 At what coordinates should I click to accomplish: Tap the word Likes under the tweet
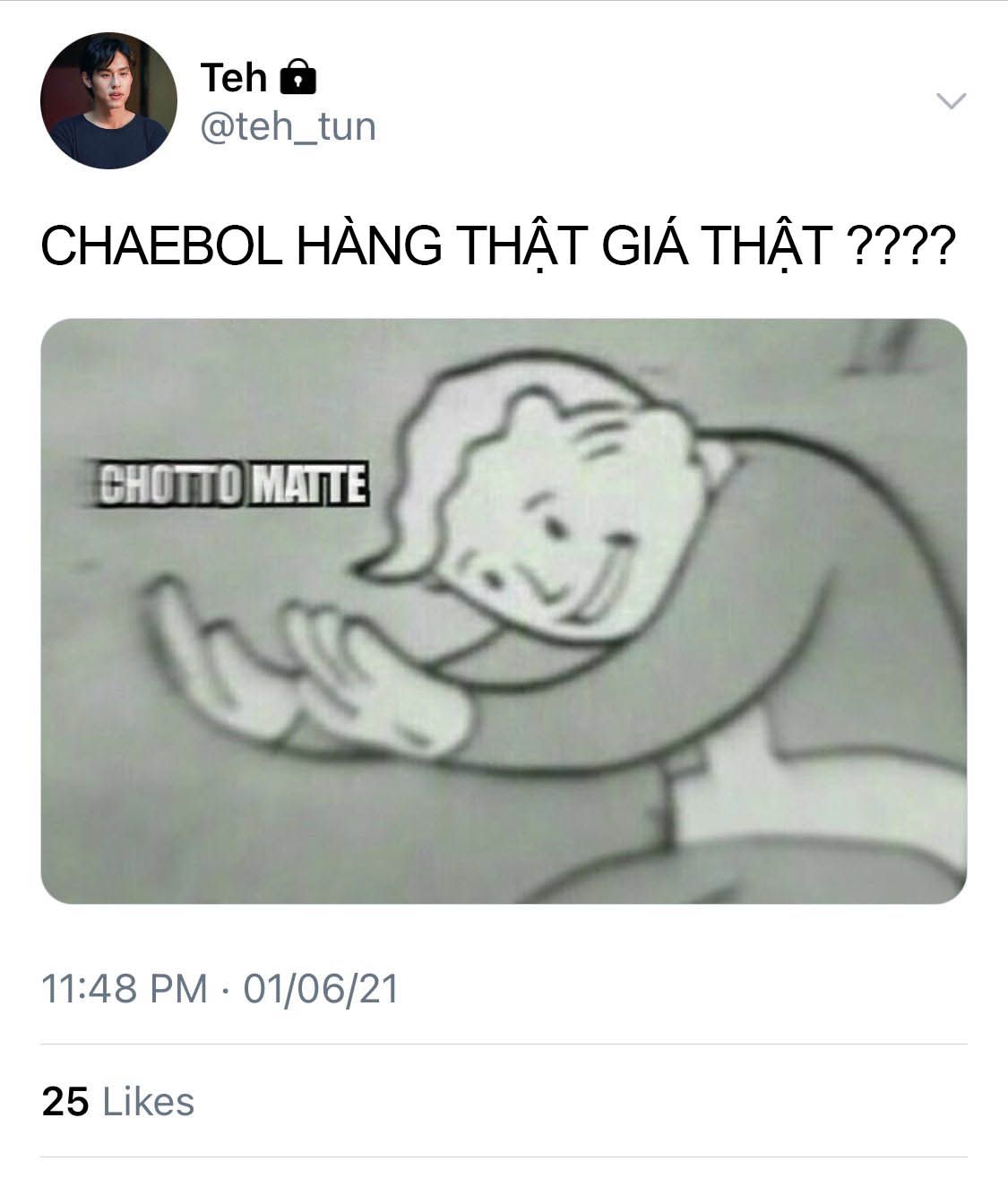pos(149,1102)
